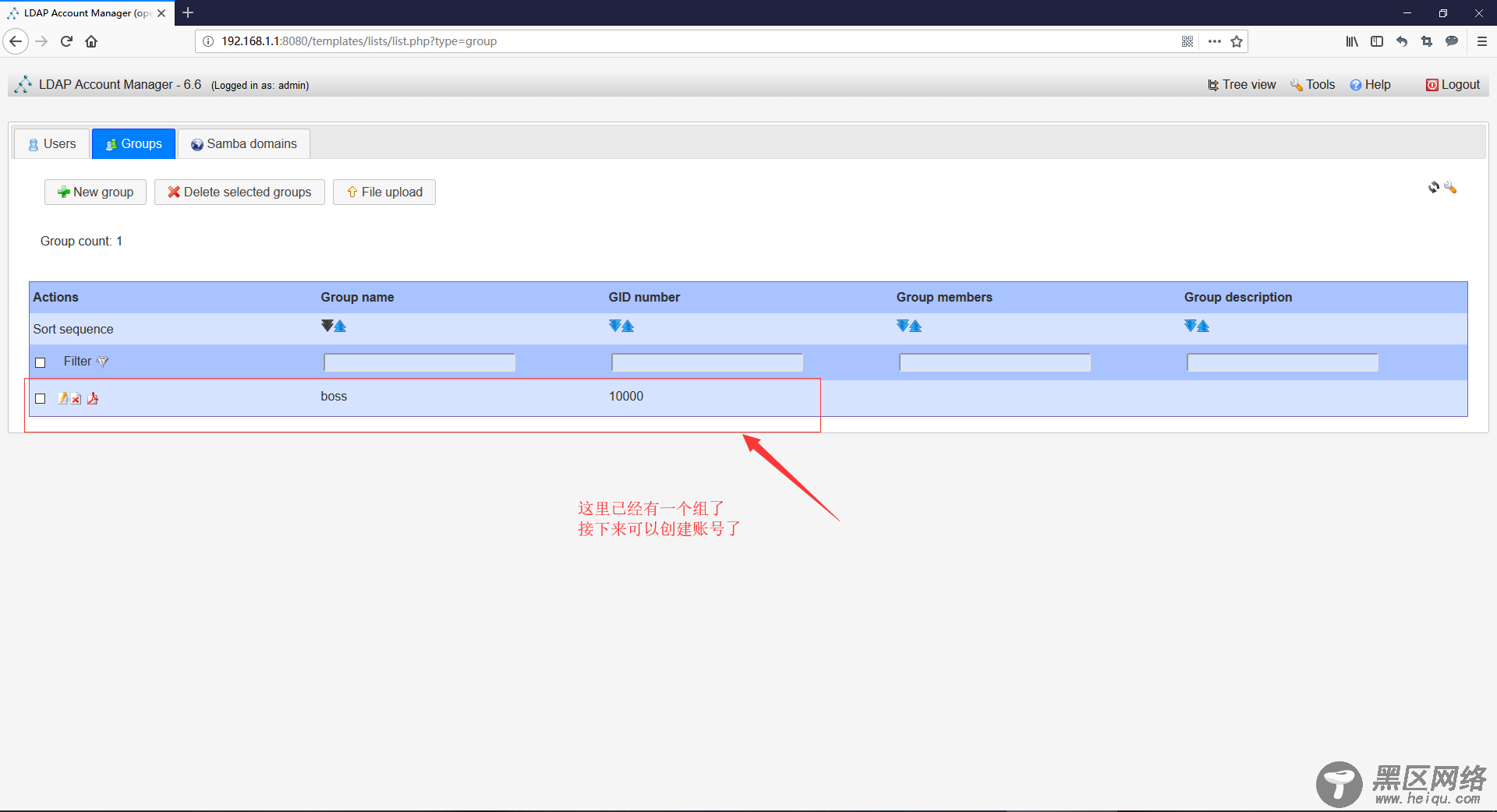Click the File upload button
Screen dimensions: 1497x812
[384, 192]
